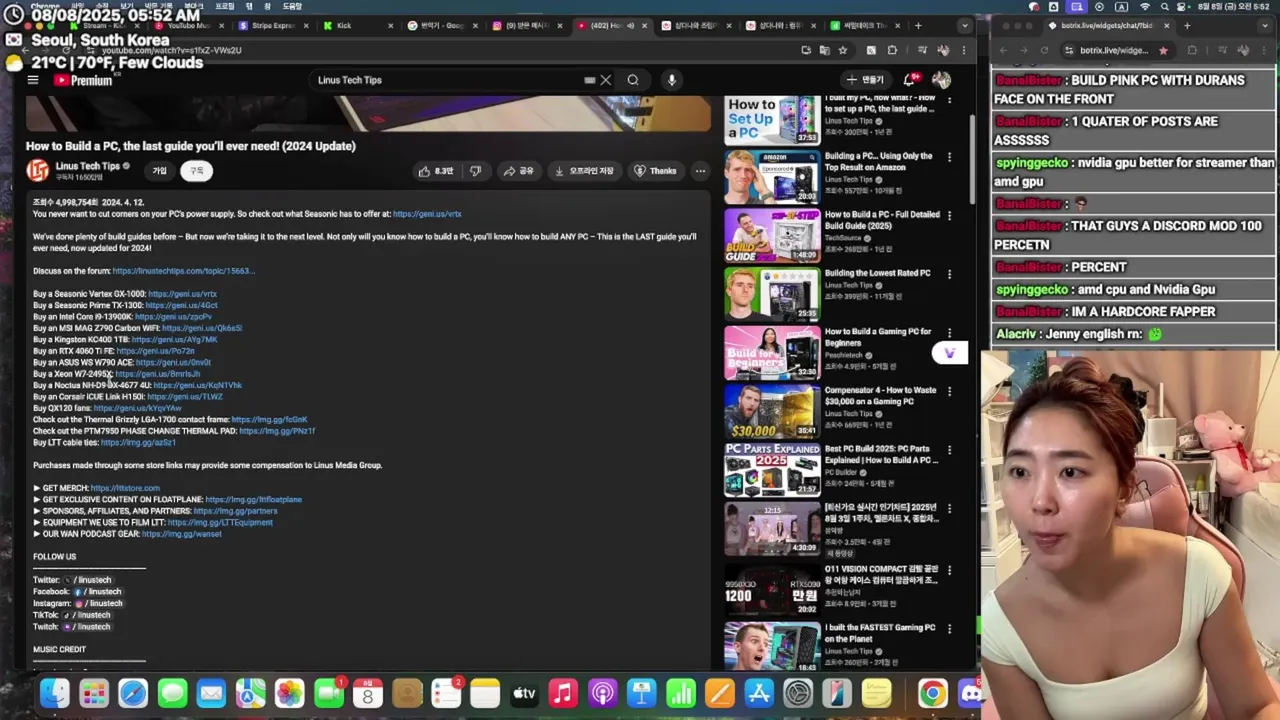Expand the Chrome tab search chevron
1280x720 pixels.
(x=964, y=25)
